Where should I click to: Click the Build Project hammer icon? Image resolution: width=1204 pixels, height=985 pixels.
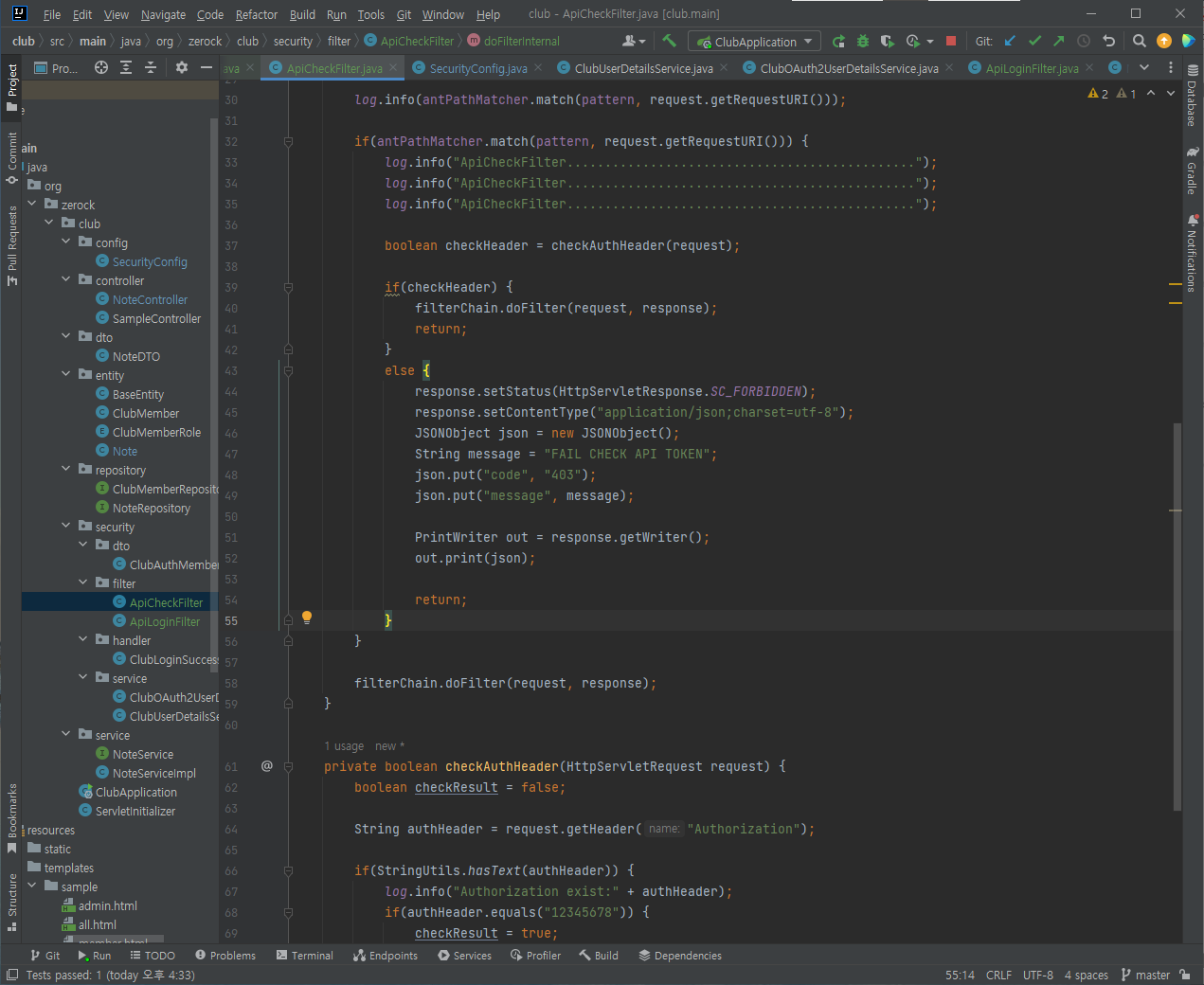click(670, 41)
